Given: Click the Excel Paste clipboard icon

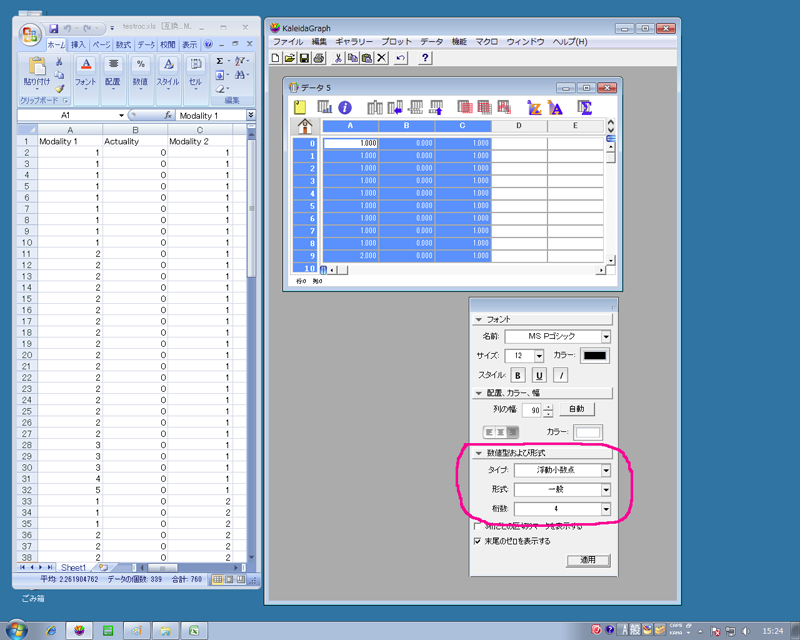Looking at the screenshot, I should click(x=37, y=65).
